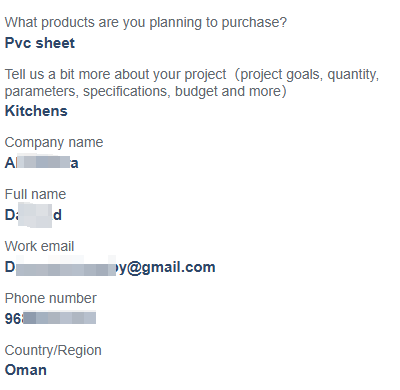
Task: Click the blurred company name value
Action: coord(42,163)
